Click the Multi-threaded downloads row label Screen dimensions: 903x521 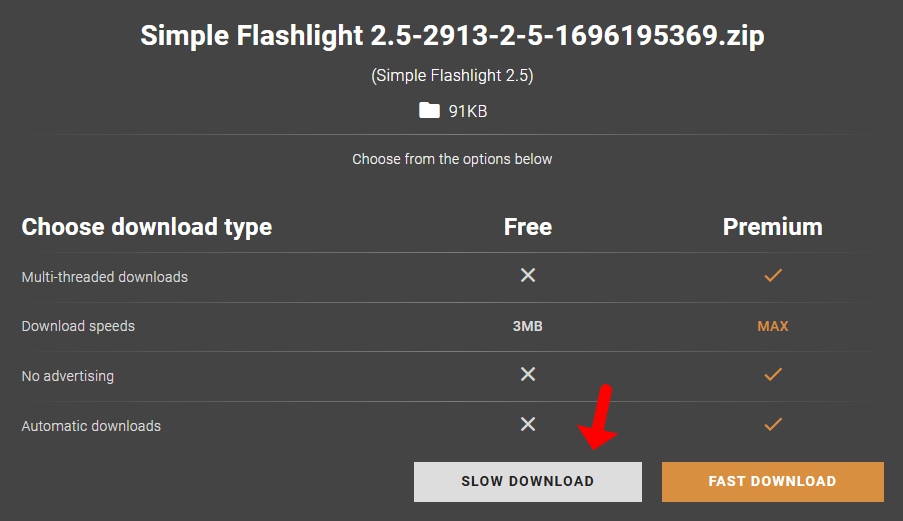click(x=104, y=277)
